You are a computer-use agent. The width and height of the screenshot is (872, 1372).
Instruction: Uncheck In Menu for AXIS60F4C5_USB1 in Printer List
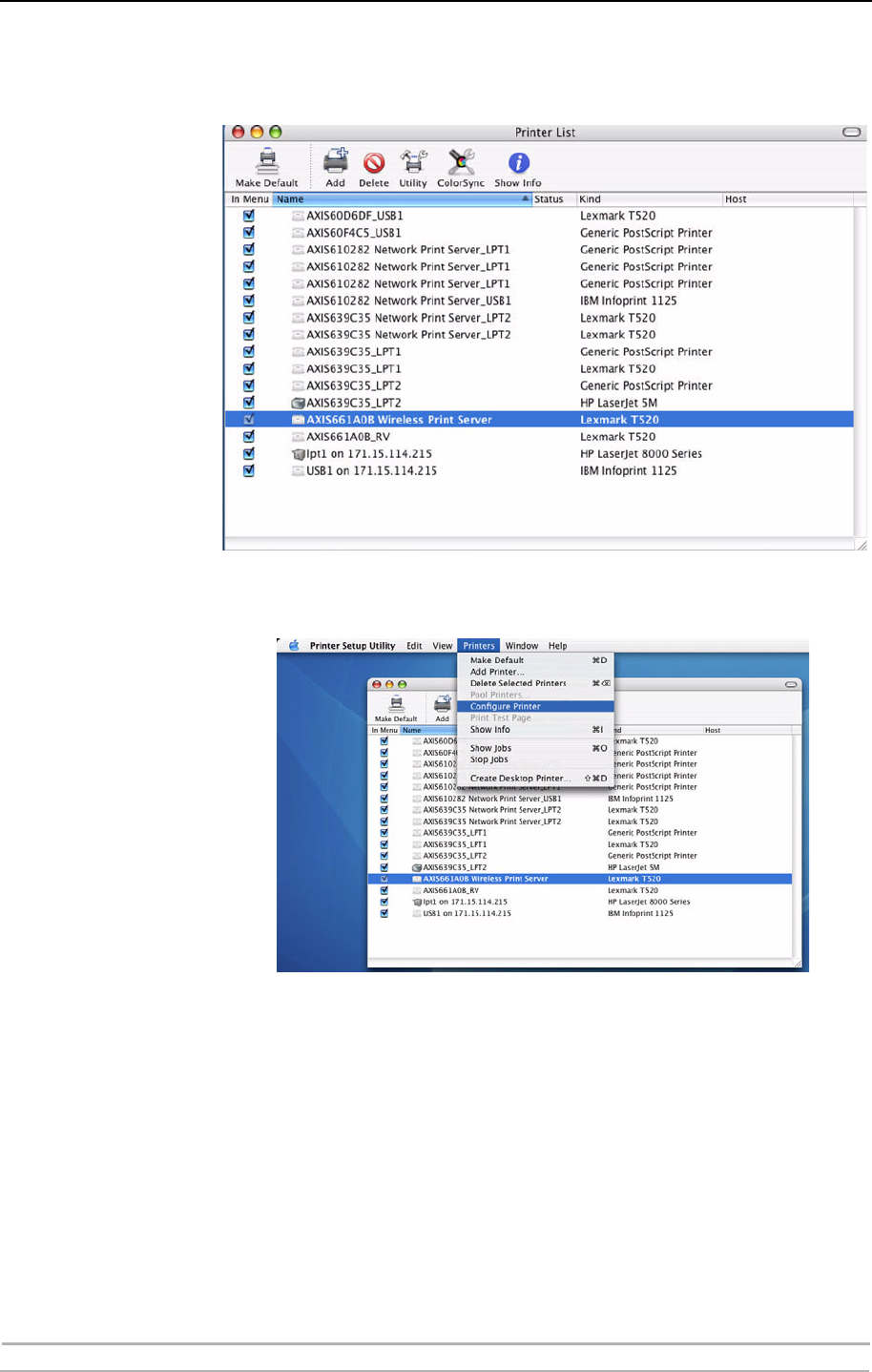click(x=249, y=233)
